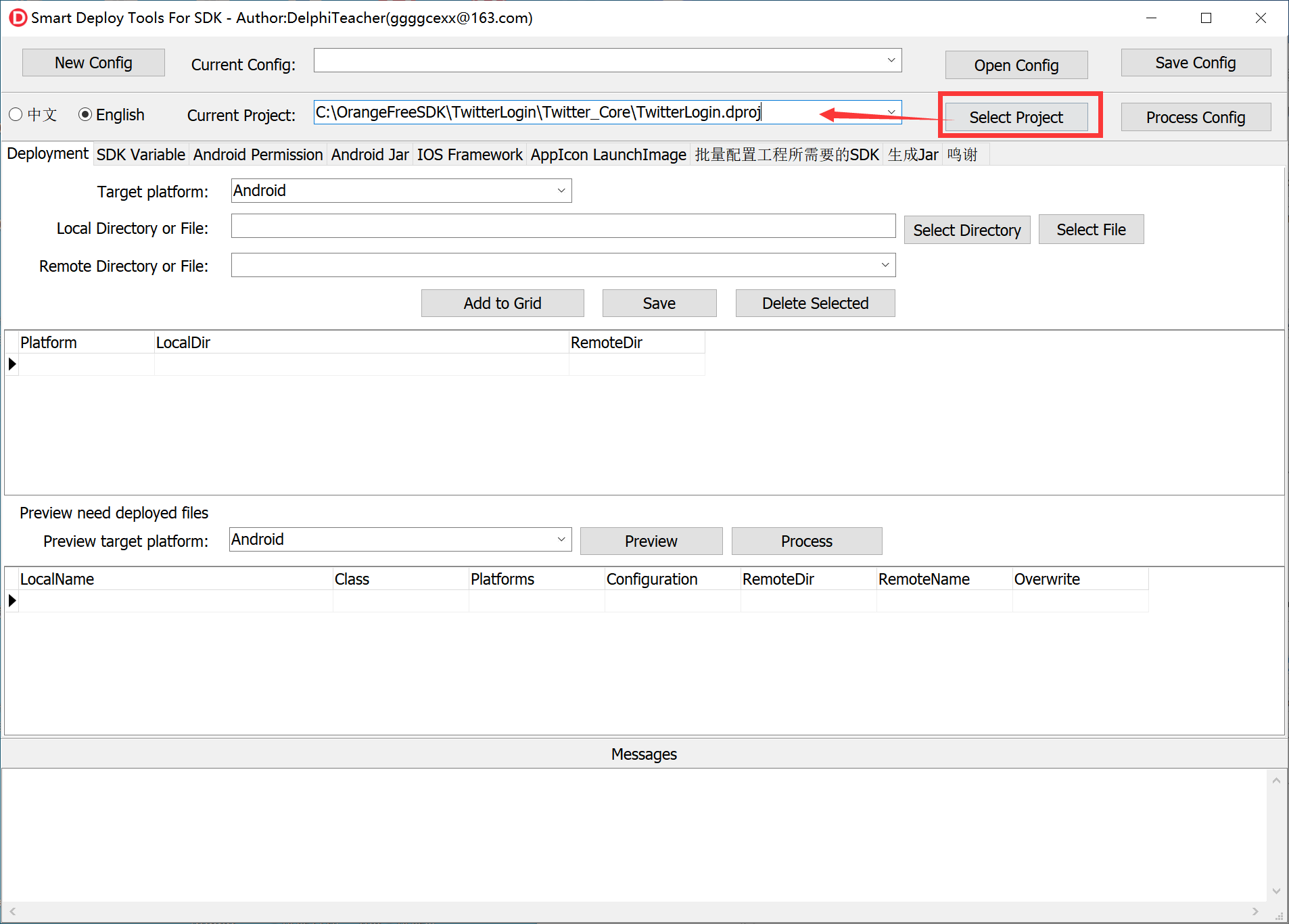1289x924 pixels.
Task: Open the Remote Directory or File dropdown
Action: tap(885, 265)
